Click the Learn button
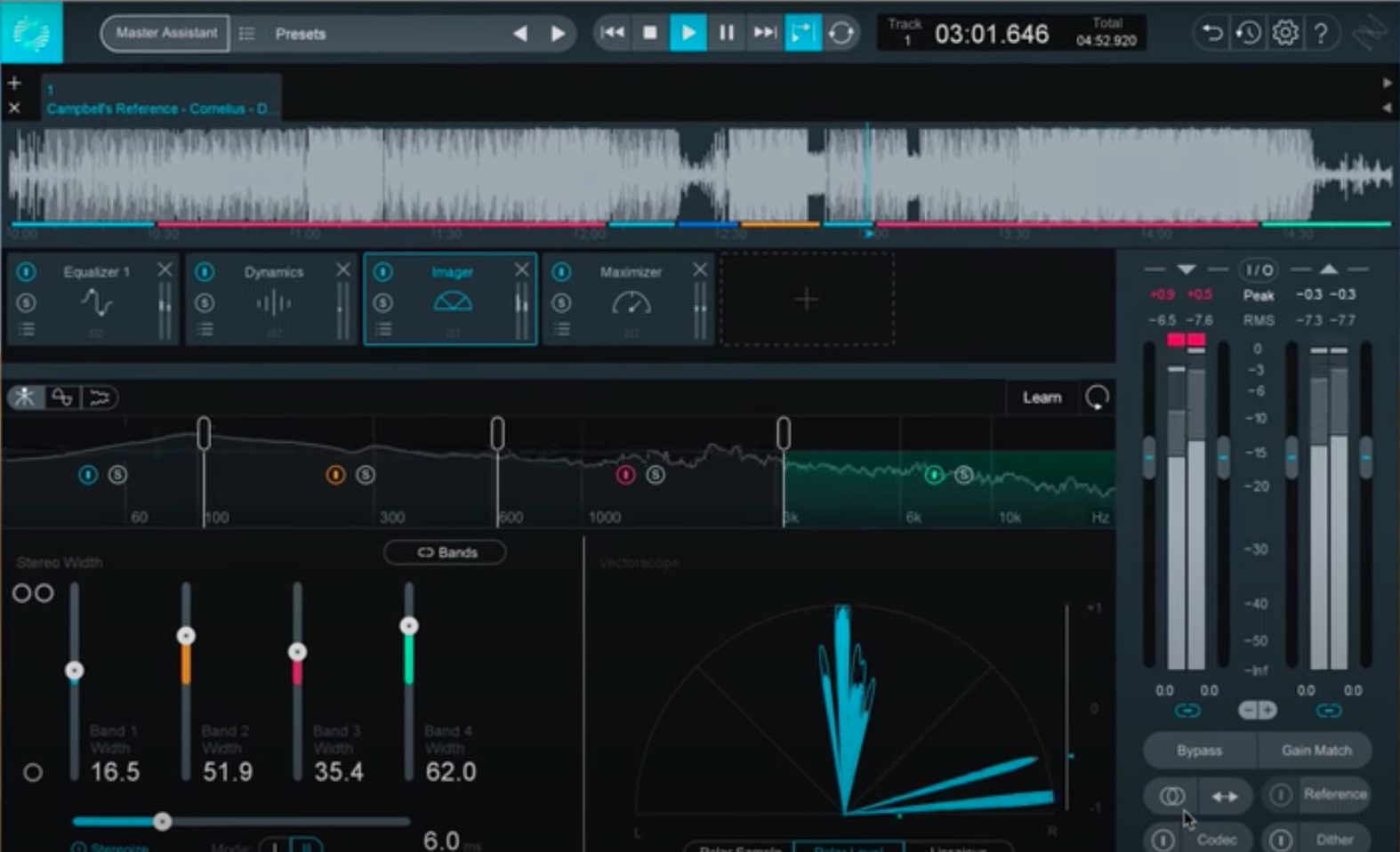Screen dimensions: 1400x852 pyautogui.click(x=1042, y=398)
